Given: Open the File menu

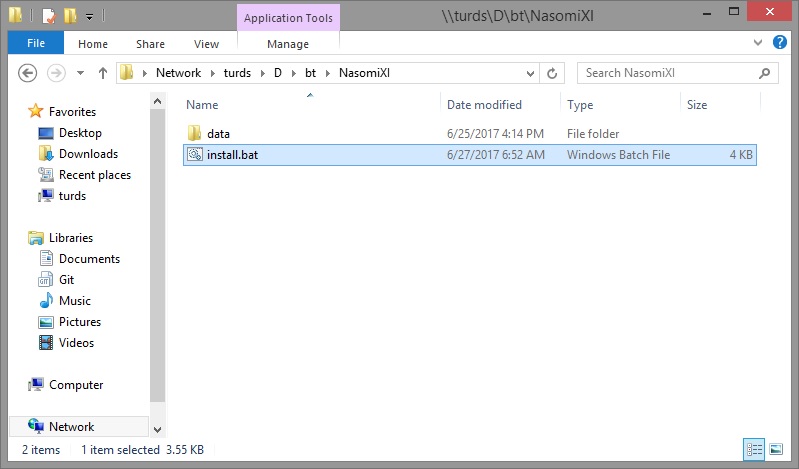Looking at the screenshot, I should (36, 44).
